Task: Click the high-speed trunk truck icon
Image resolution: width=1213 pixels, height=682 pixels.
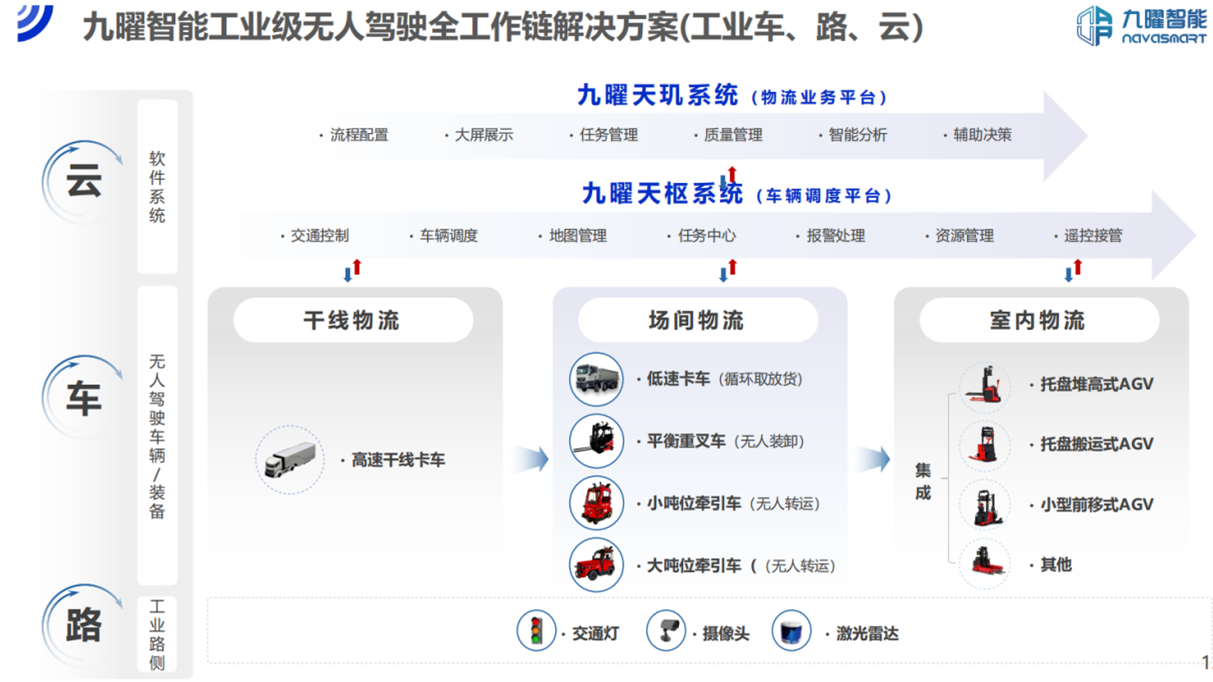Action: (x=290, y=460)
